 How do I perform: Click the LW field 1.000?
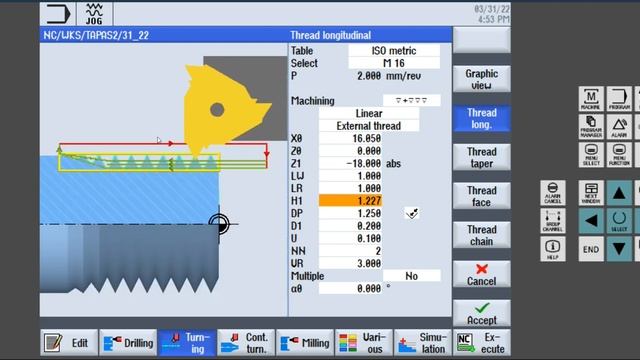point(350,176)
